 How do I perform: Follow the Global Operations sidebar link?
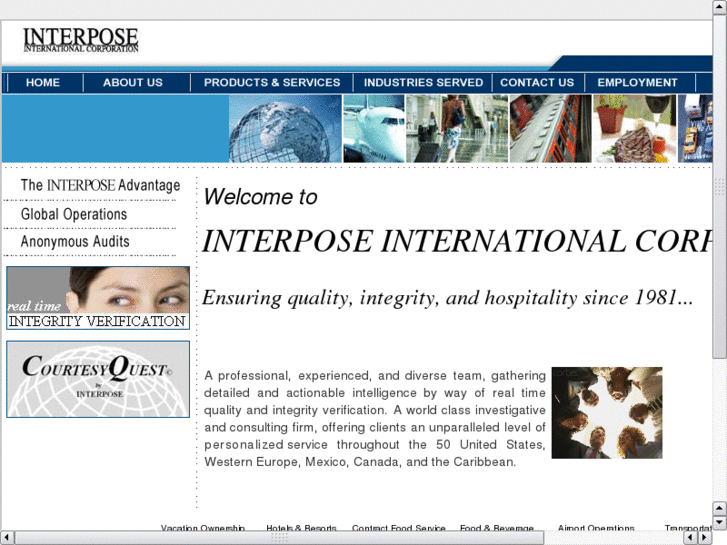click(74, 214)
